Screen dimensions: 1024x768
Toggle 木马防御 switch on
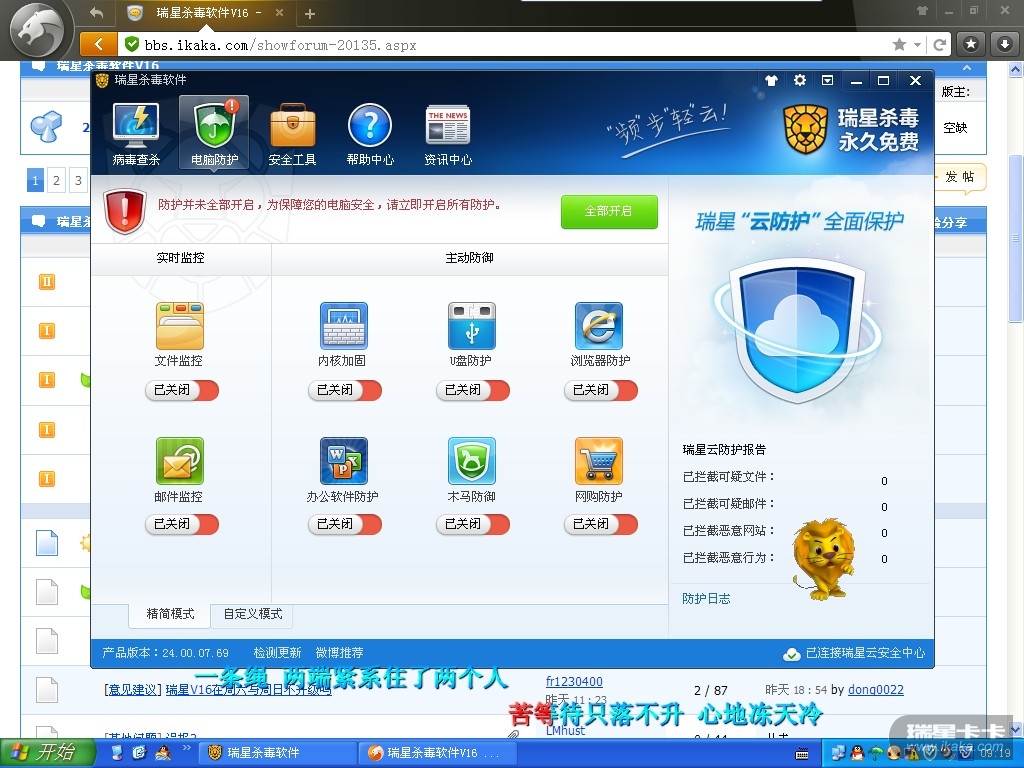tap(473, 524)
